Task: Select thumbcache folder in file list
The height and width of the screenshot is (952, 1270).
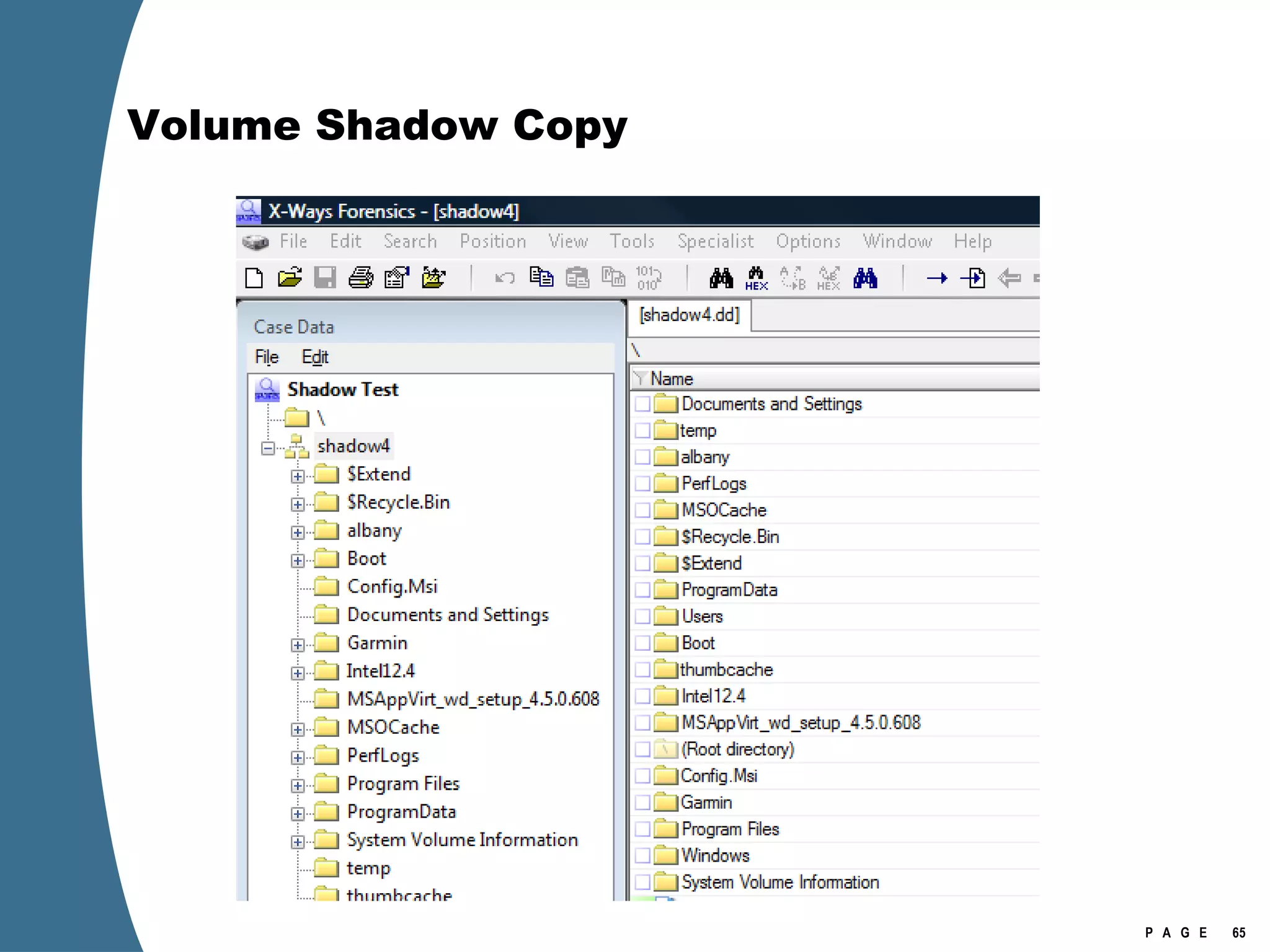Action: point(726,670)
